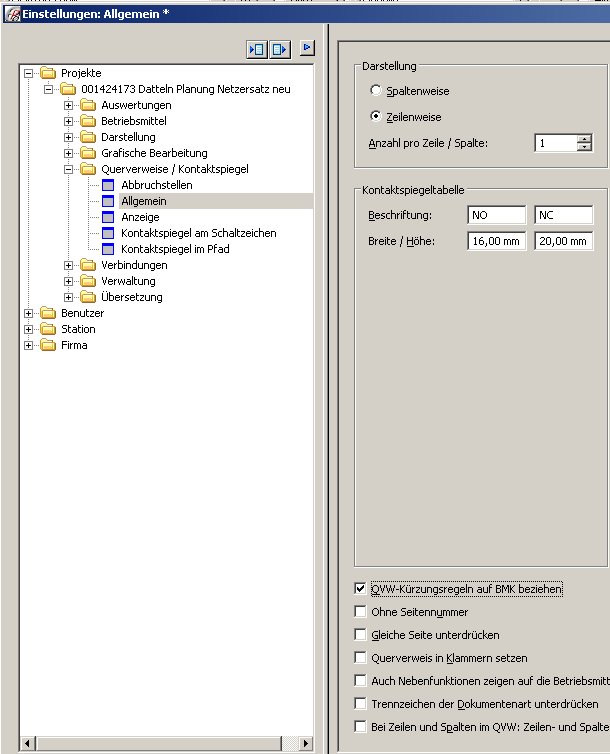Collapse the Querverweise / Kontaktspiegel node
The image size is (610, 754).
69,169
